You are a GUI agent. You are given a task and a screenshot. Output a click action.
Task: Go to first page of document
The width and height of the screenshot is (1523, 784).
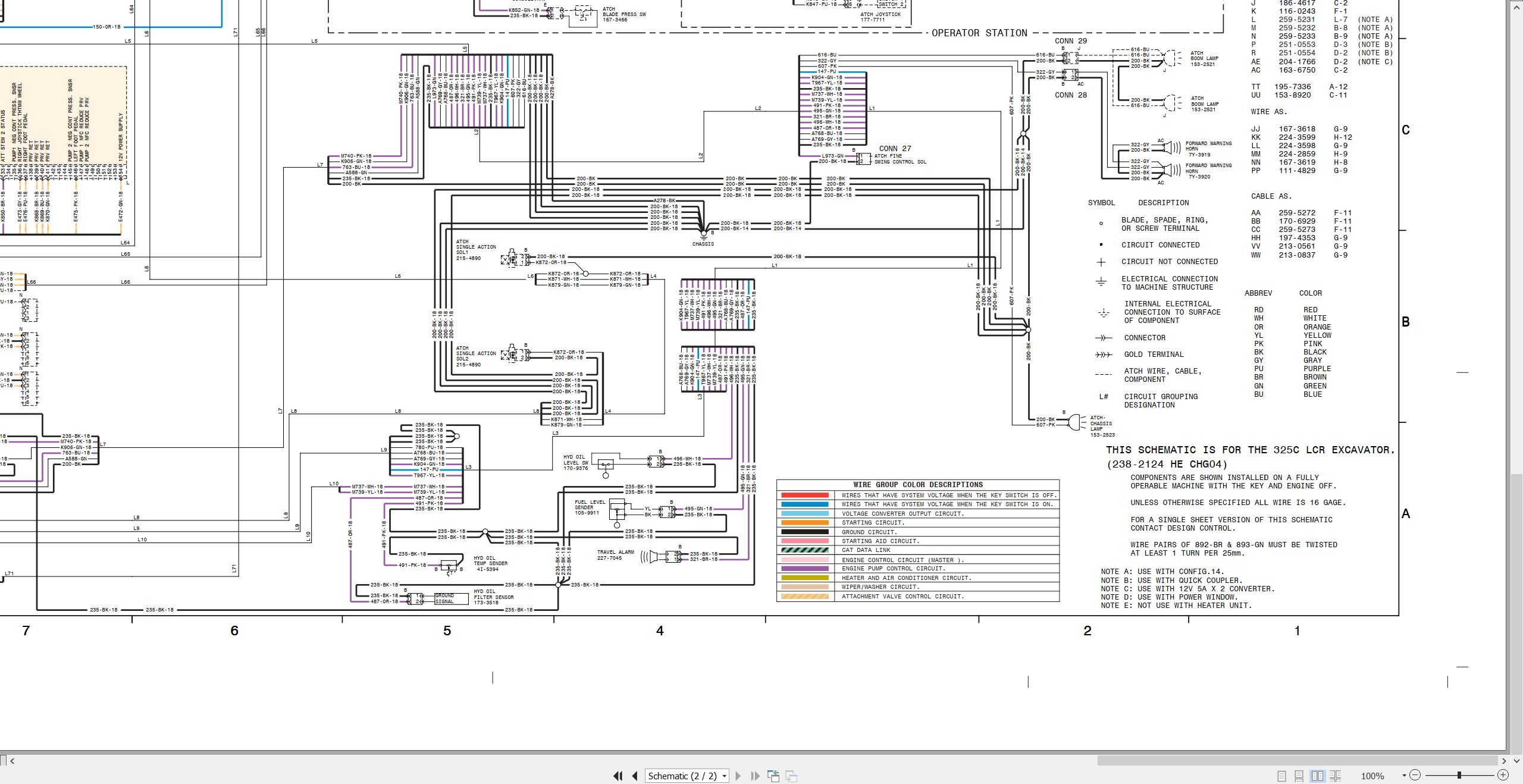[618, 776]
